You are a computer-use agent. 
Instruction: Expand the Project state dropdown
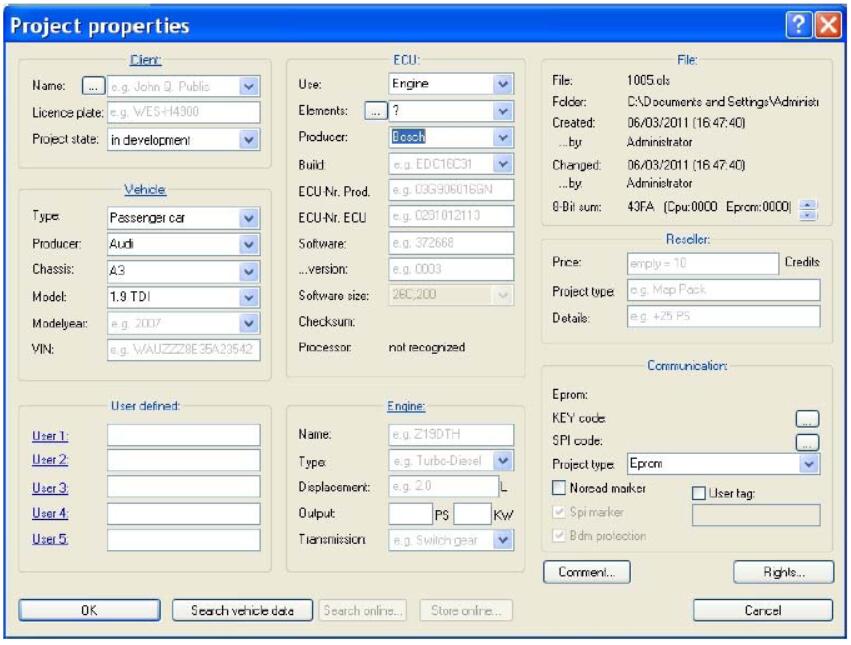click(x=250, y=139)
